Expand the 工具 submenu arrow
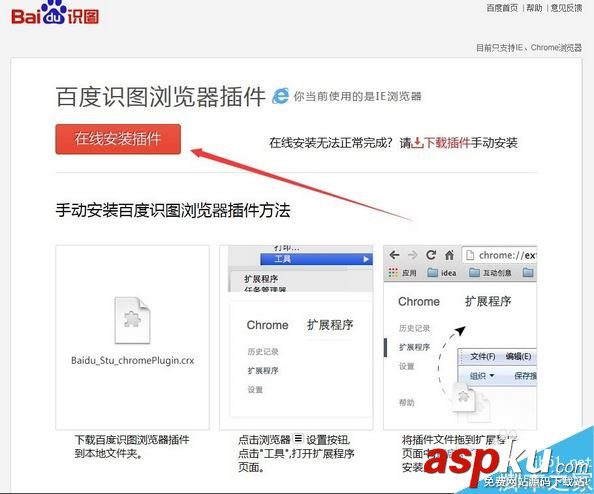Viewport: 594px width, 494px height. (x=366, y=259)
